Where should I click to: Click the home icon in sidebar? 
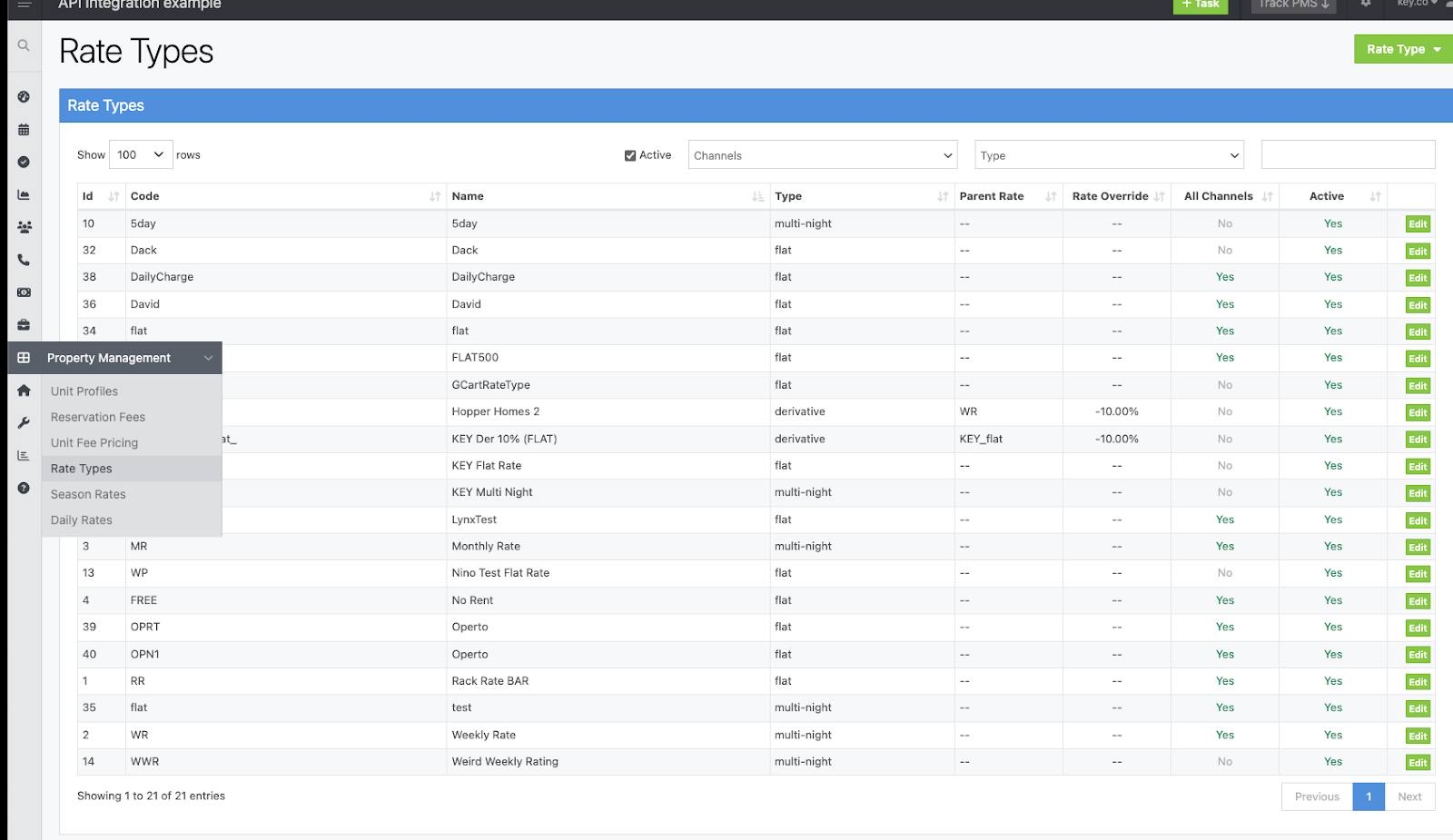pyautogui.click(x=24, y=390)
